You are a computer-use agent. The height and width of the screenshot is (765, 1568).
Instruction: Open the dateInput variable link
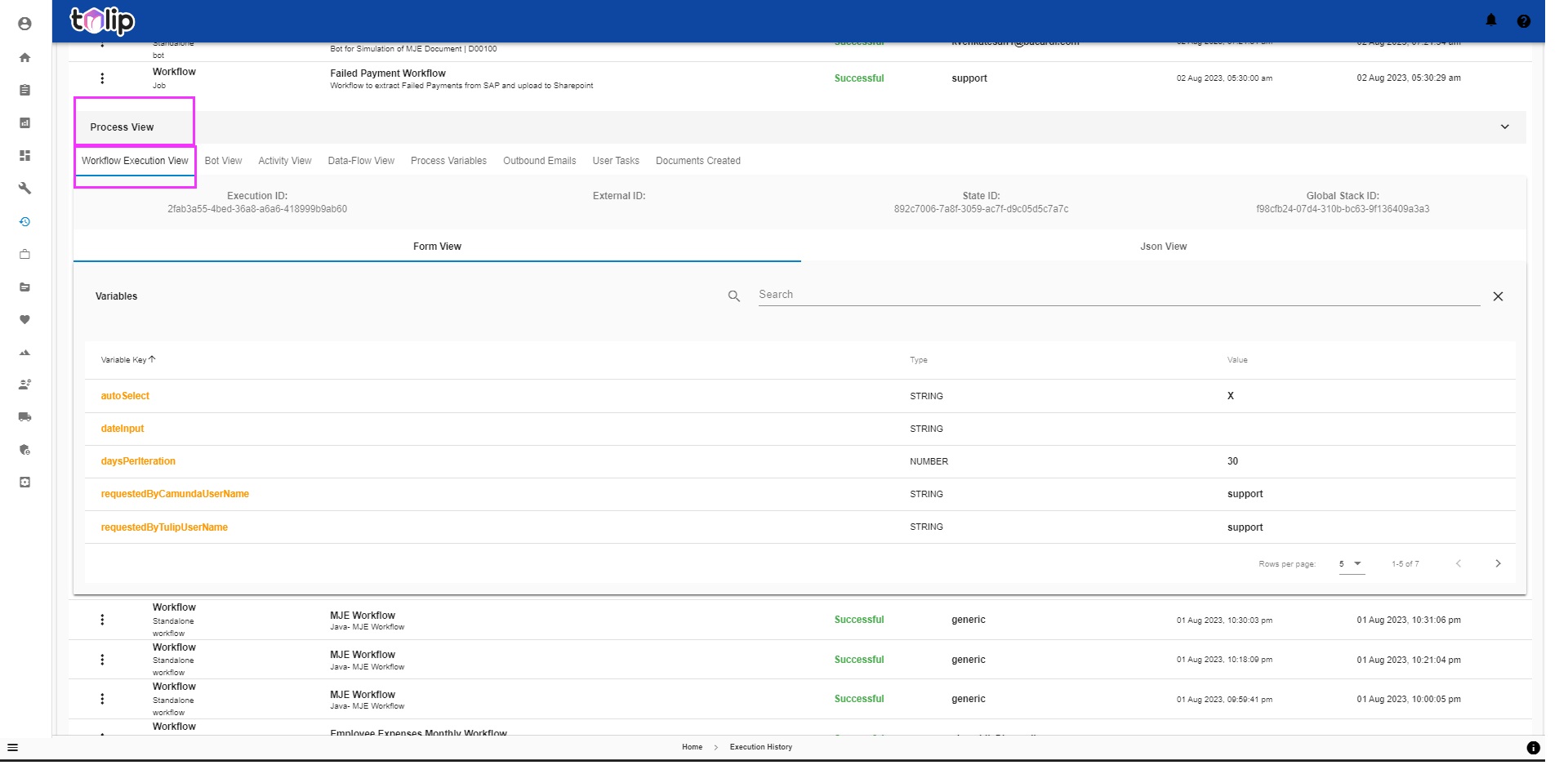click(x=122, y=429)
